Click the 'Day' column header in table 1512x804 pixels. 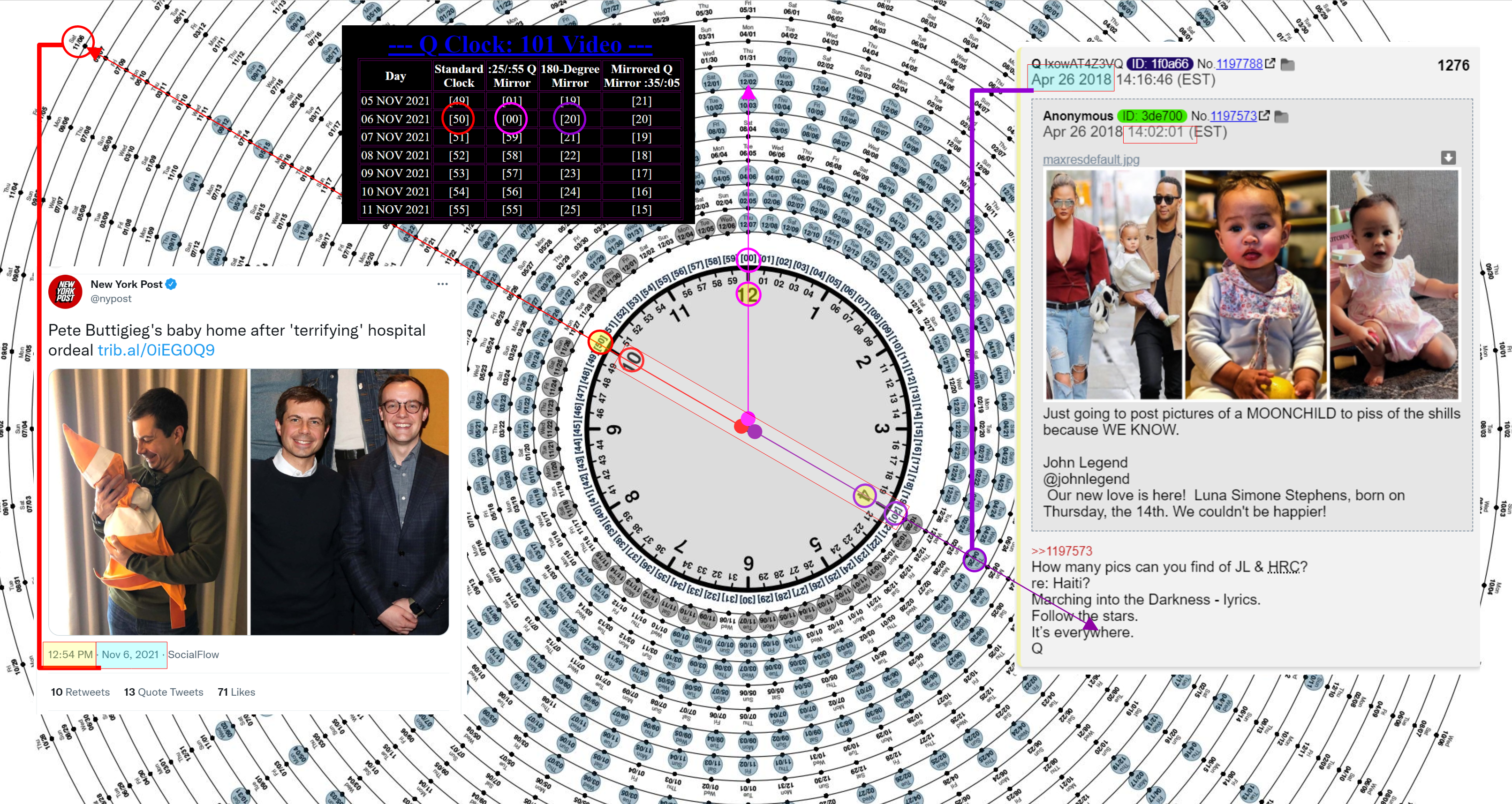tap(396, 75)
